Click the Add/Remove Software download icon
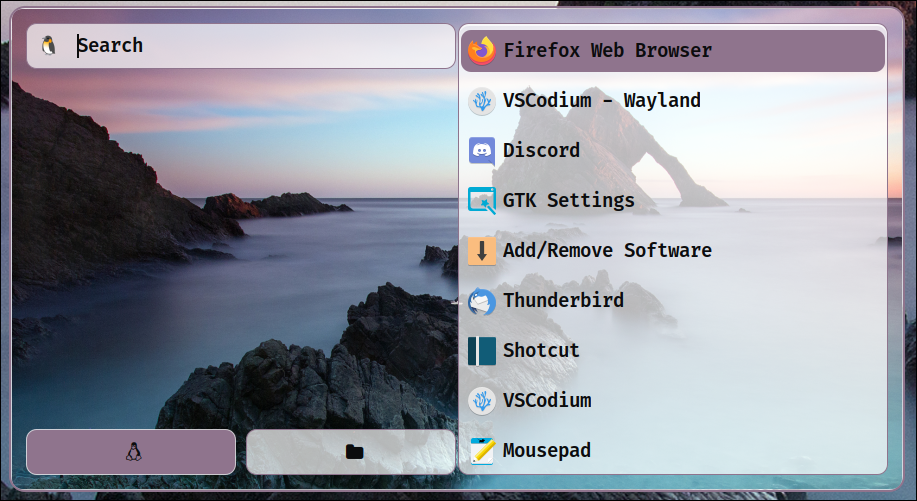 (482, 251)
